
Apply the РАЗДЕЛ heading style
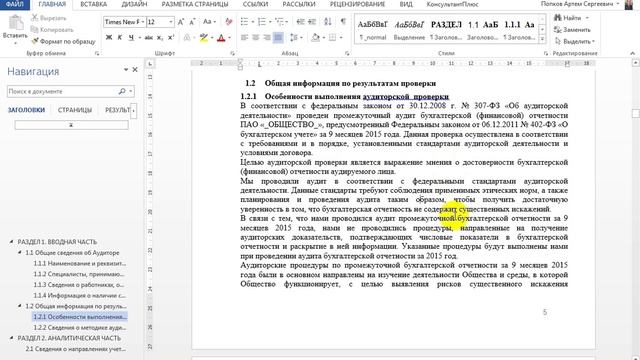[446, 29]
